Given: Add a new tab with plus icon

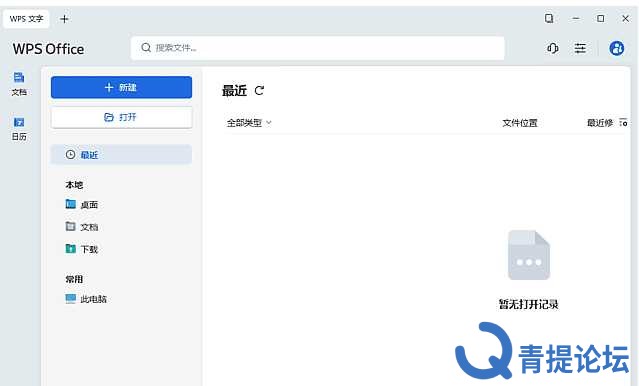Looking at the screenshot, I should coord(64,19).
